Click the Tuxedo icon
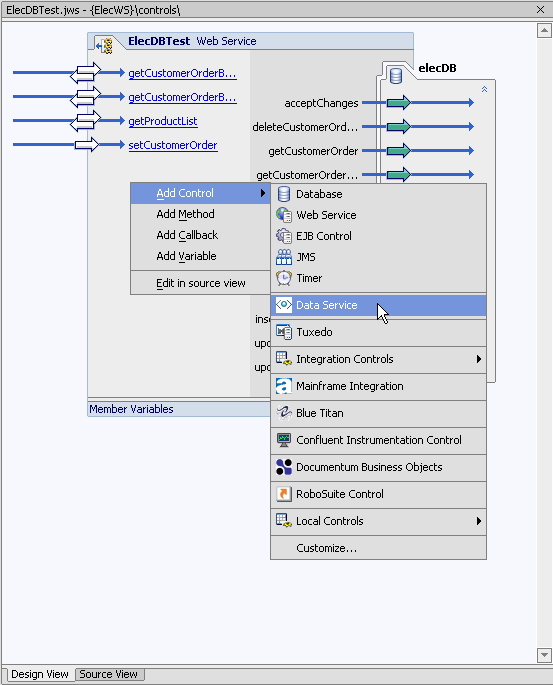 coord(284,332)
